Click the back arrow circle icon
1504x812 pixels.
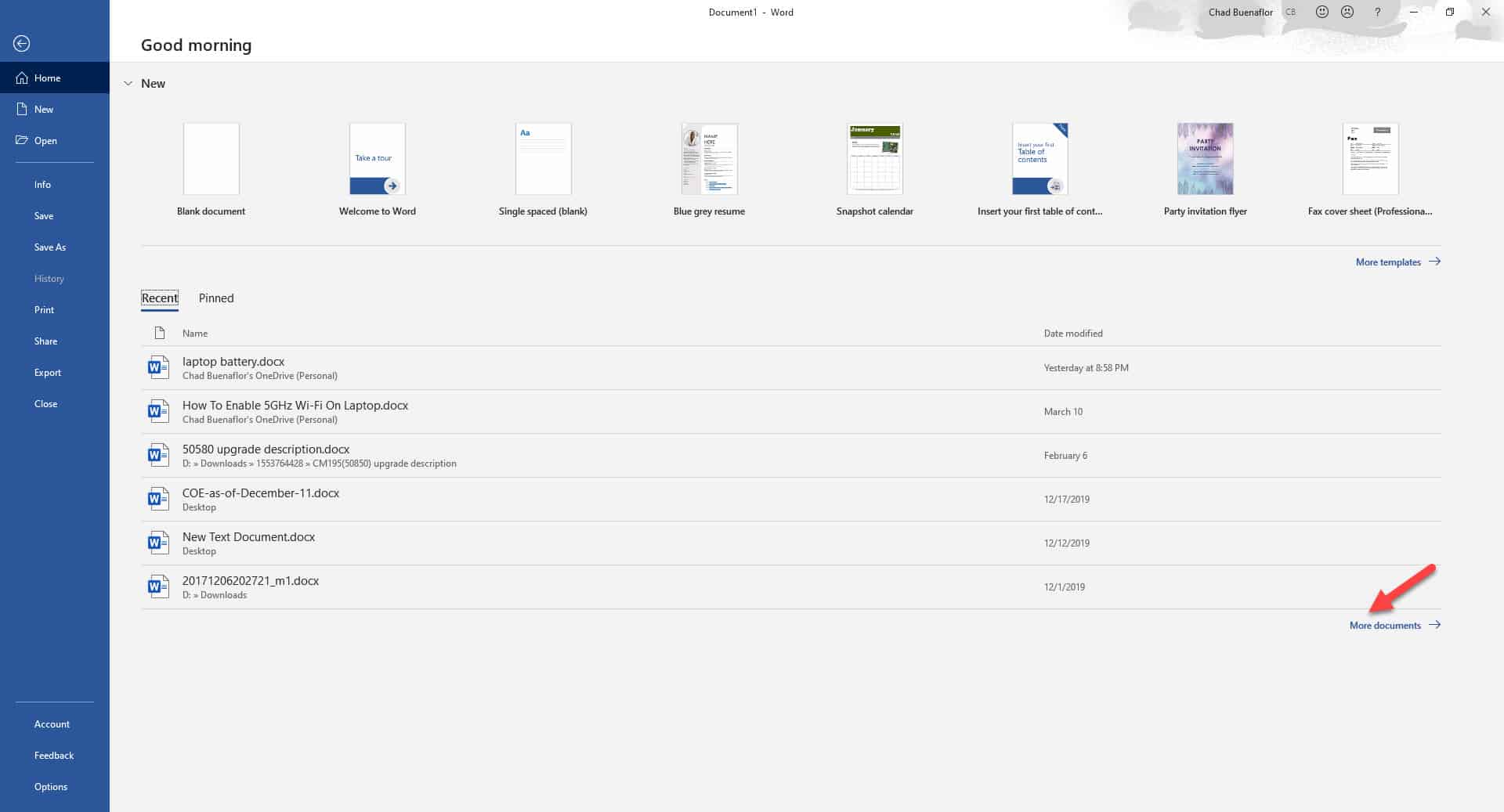[x=22, y=44]
